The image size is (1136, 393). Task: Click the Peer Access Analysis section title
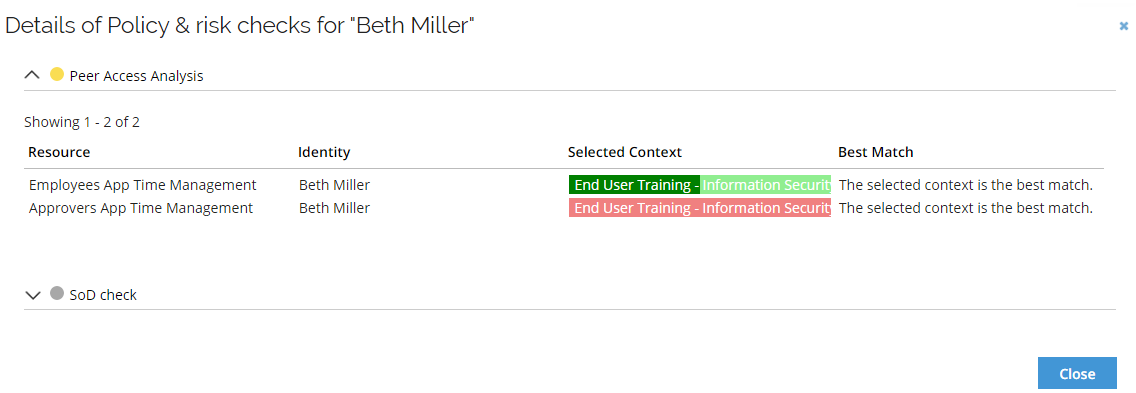[136, 75]
